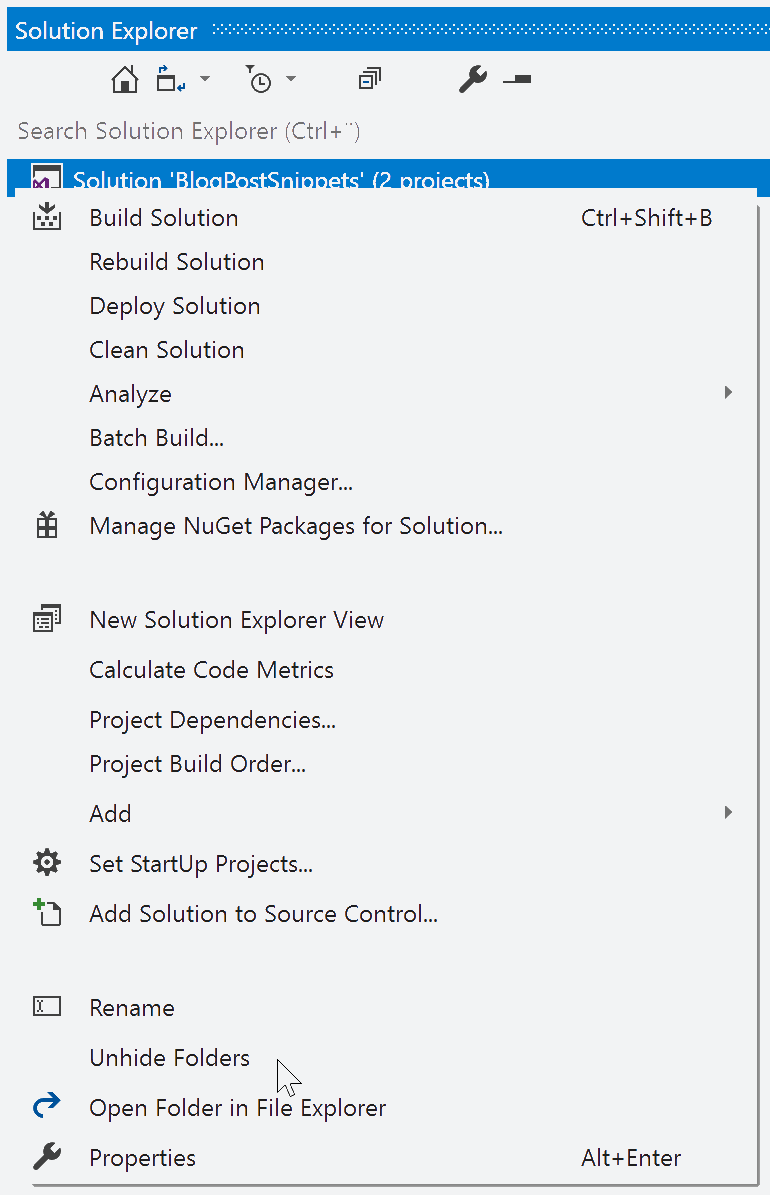Open the Switch Views dropdown arrow
770x1195 pixels.
(x=205, y=80)
